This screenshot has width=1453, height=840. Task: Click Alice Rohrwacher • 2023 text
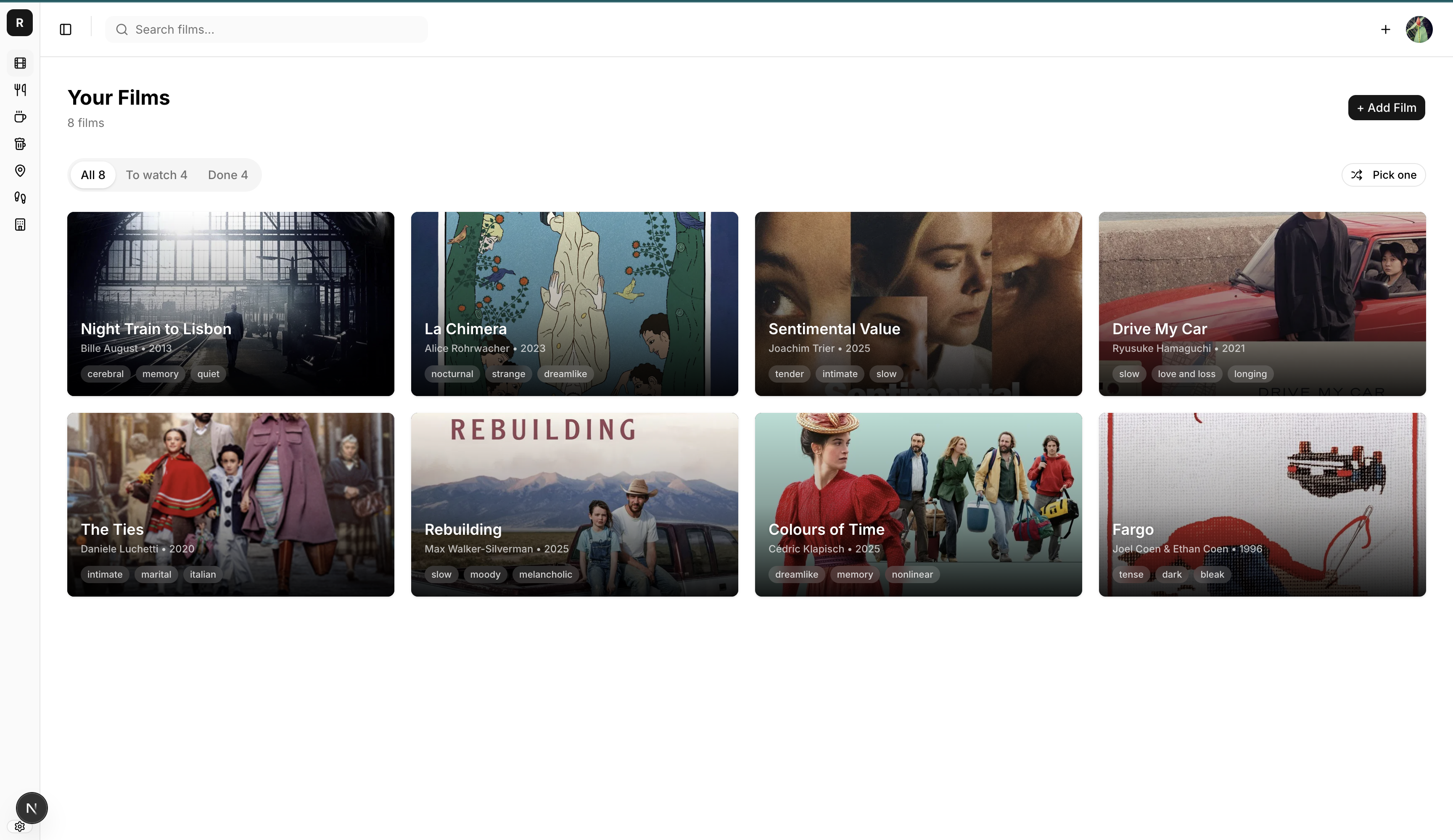point(485,348)
